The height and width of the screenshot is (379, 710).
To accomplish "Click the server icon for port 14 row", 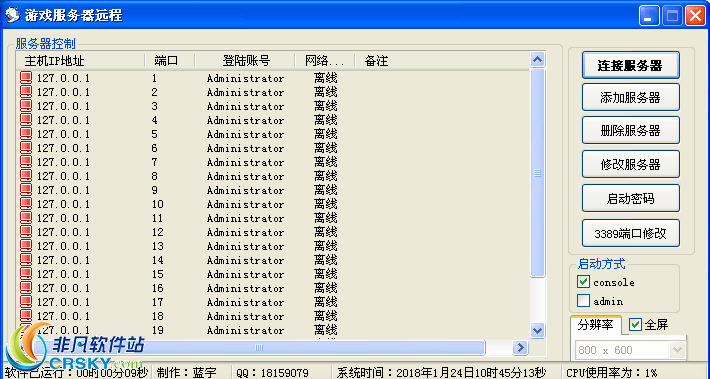I will point(26,260).
